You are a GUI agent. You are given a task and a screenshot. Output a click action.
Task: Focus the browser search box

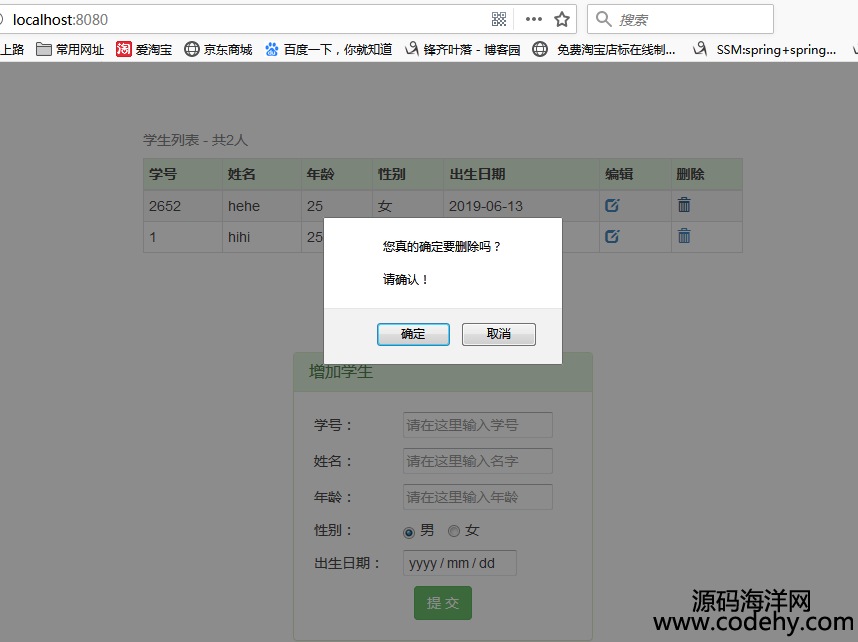click(x=690, y=19)
